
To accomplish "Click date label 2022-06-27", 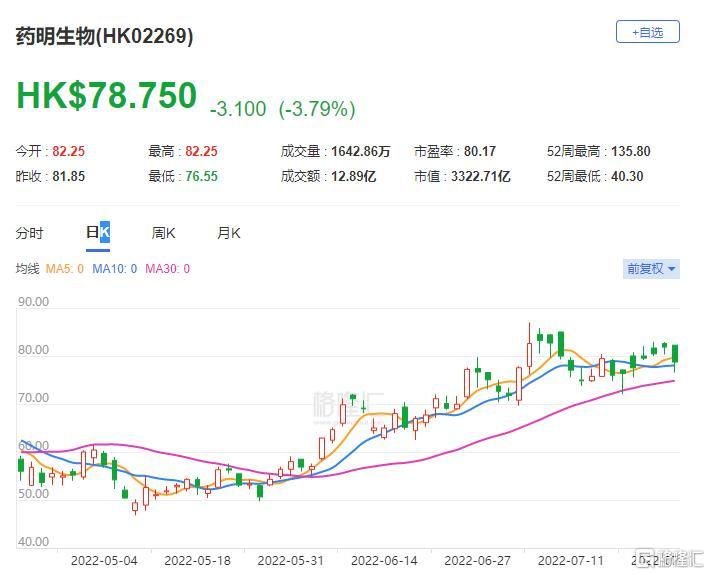I will point(477,561).
